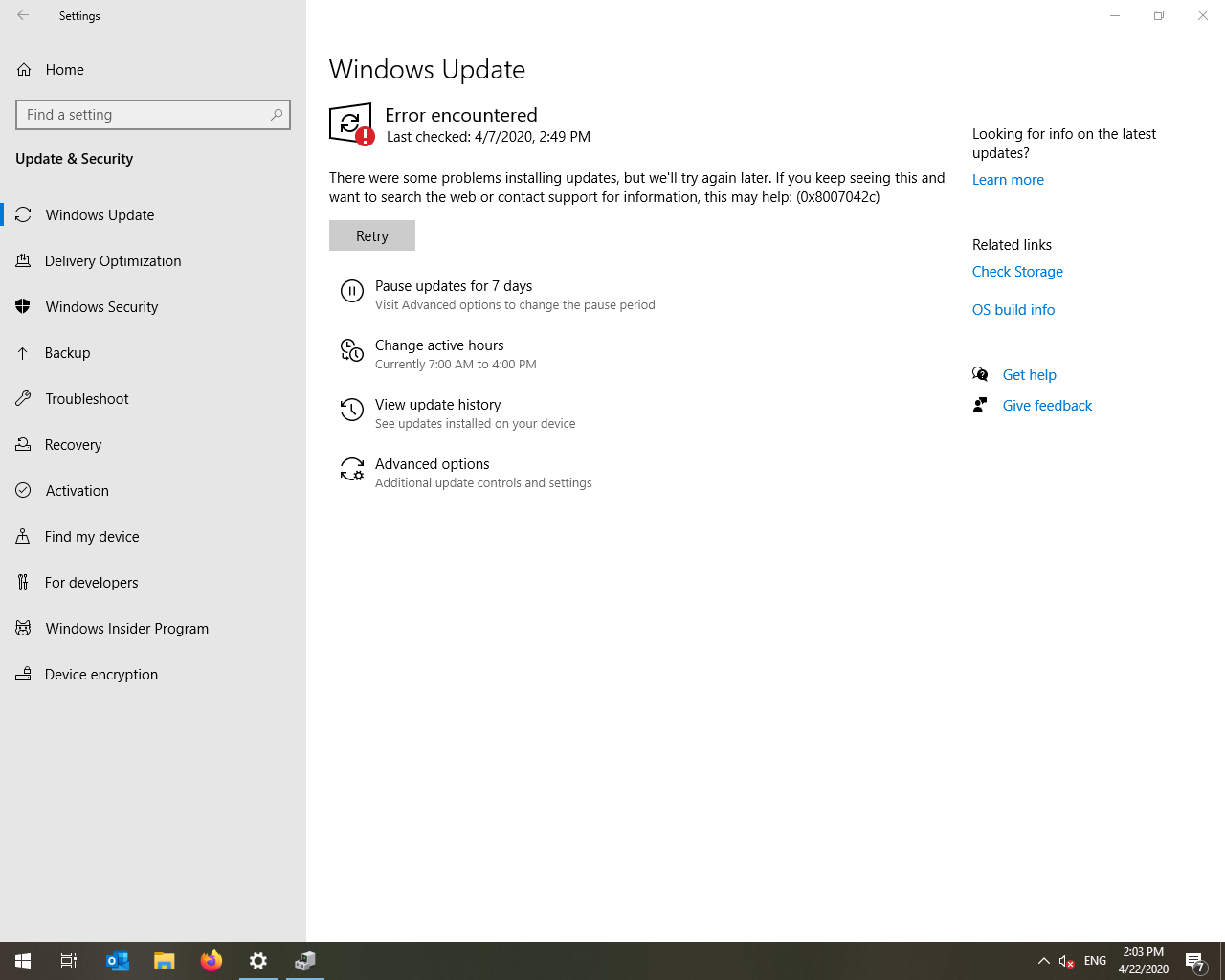Click the Windows Insider cat icon
Image resolution: width=1225 pixels, height=980 pixels.
point(23,628)
